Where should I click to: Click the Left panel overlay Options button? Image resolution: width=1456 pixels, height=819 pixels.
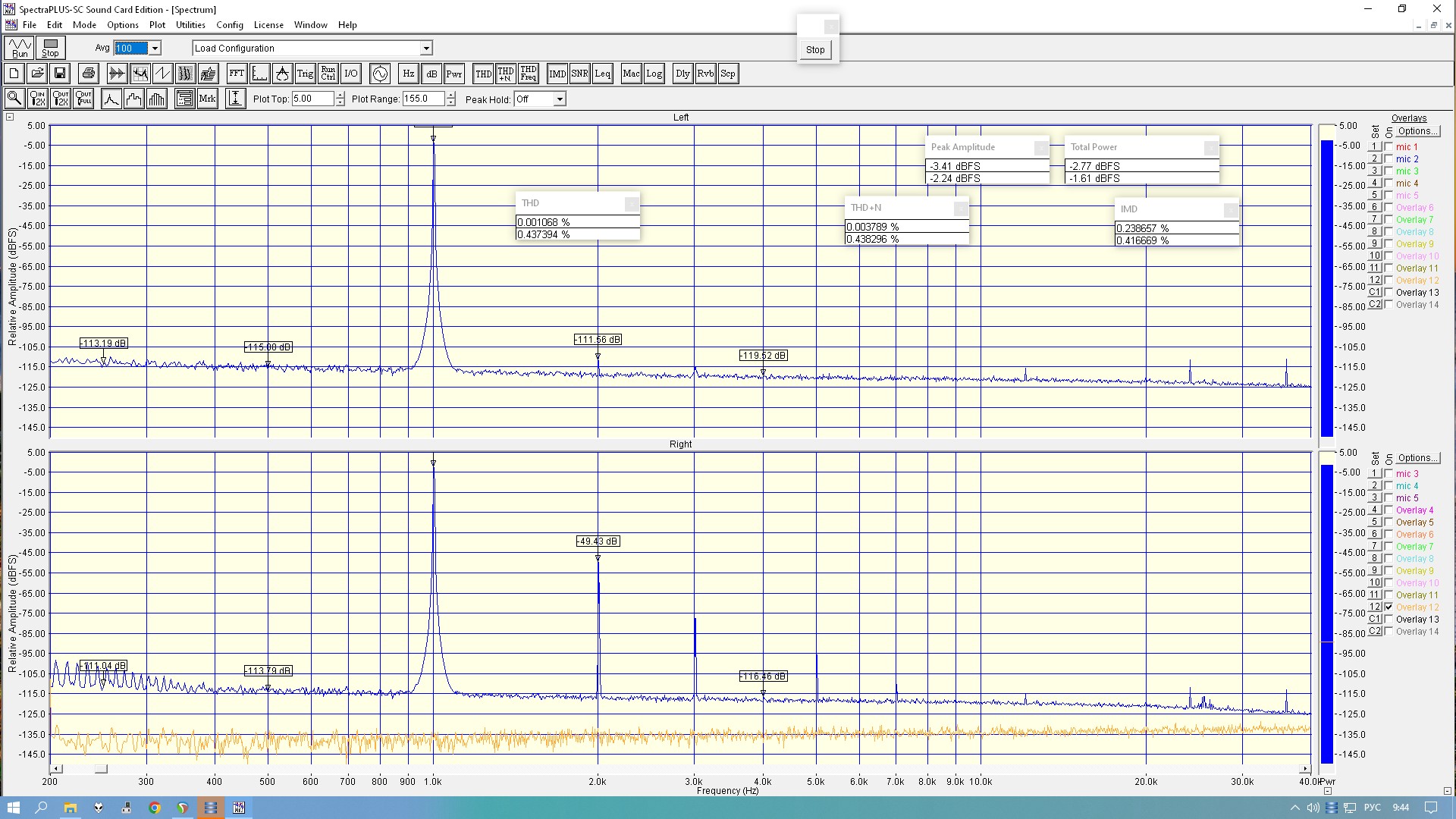1417,131
